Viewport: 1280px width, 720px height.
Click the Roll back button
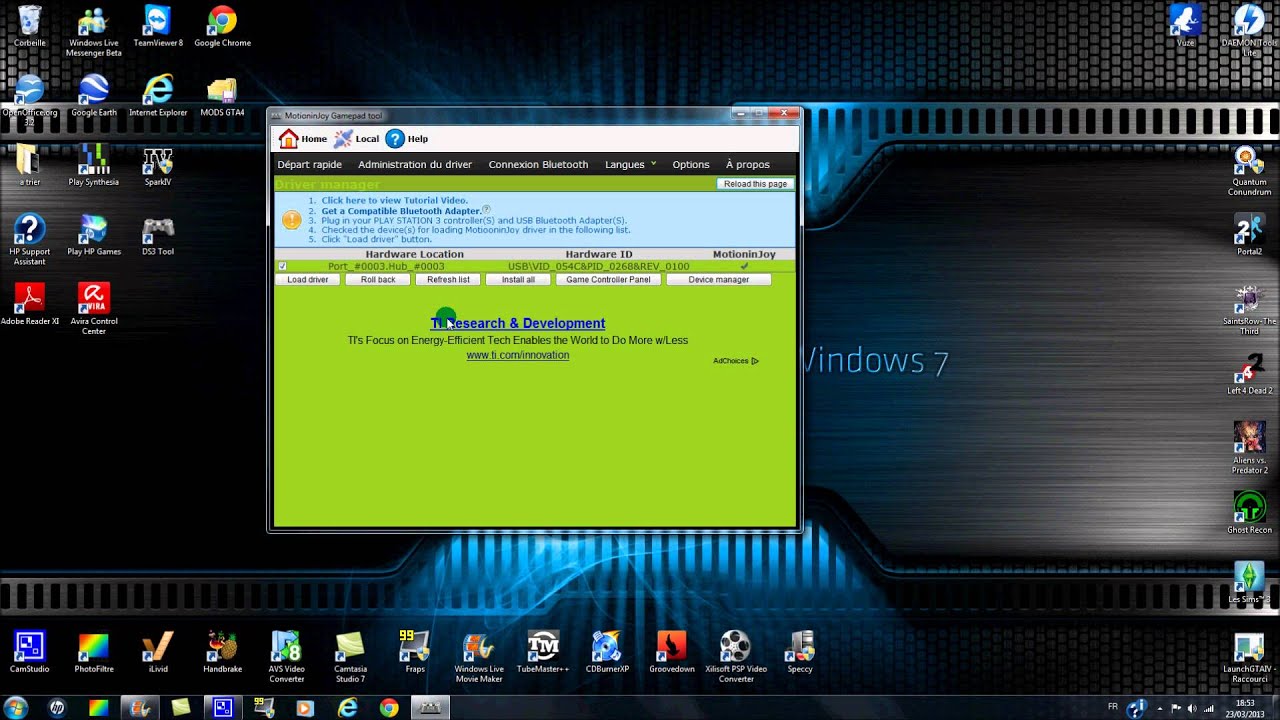[378, 280]
